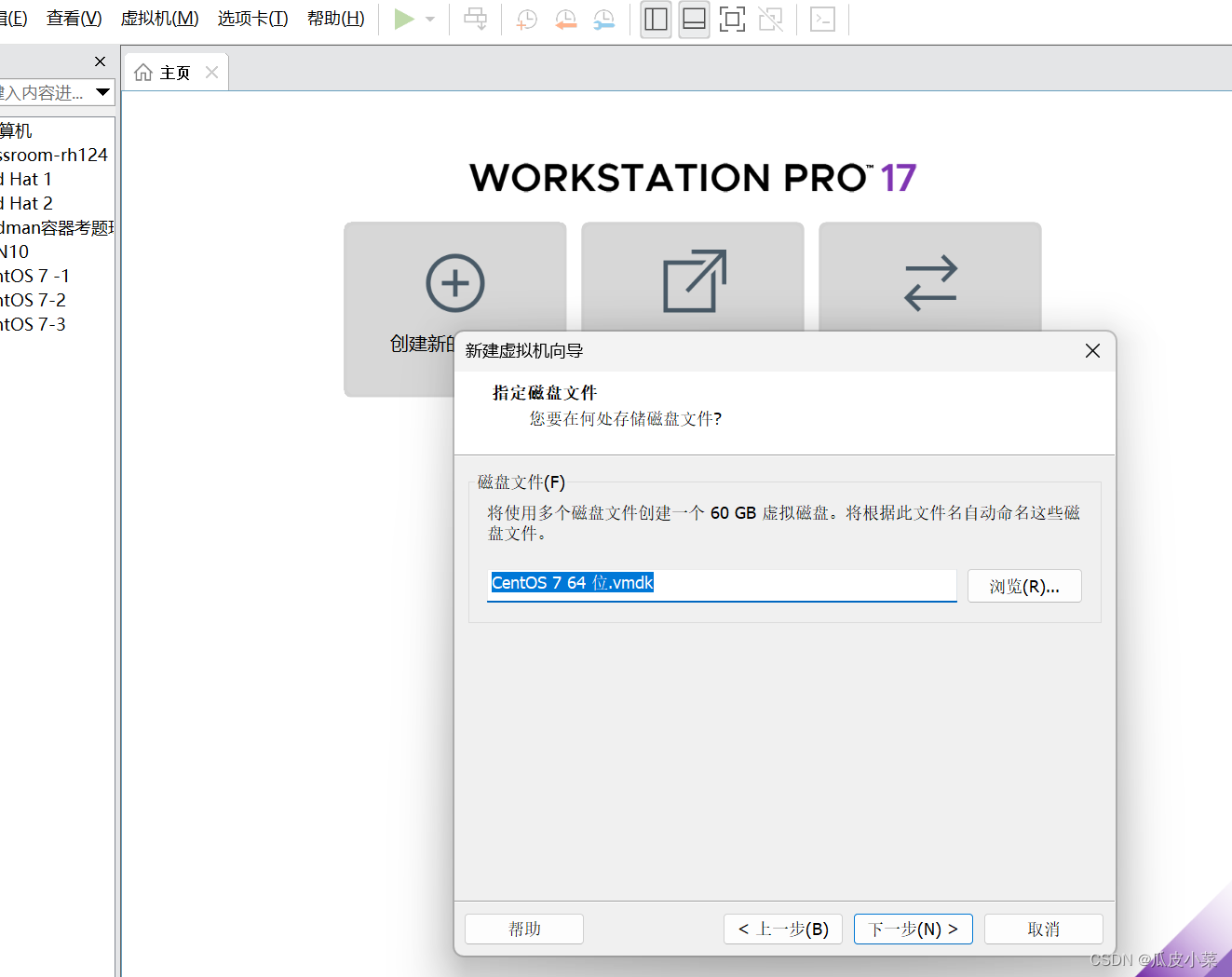Screen dimensions: 1232x977
Task: Open the 帮助(H) menu
Action: (336, 19)
